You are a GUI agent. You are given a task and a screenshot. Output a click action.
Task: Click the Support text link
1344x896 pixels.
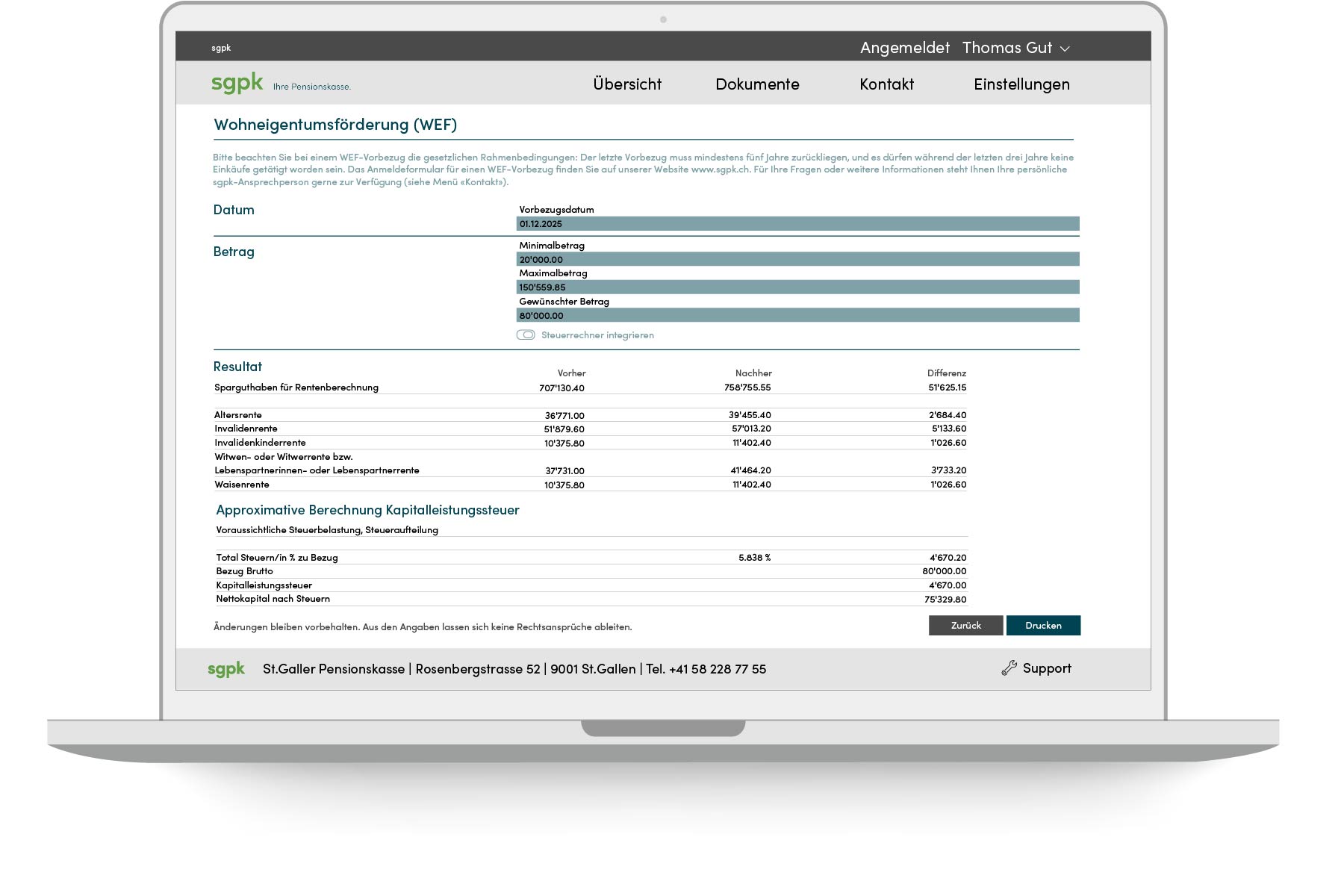coord(1047,668)
